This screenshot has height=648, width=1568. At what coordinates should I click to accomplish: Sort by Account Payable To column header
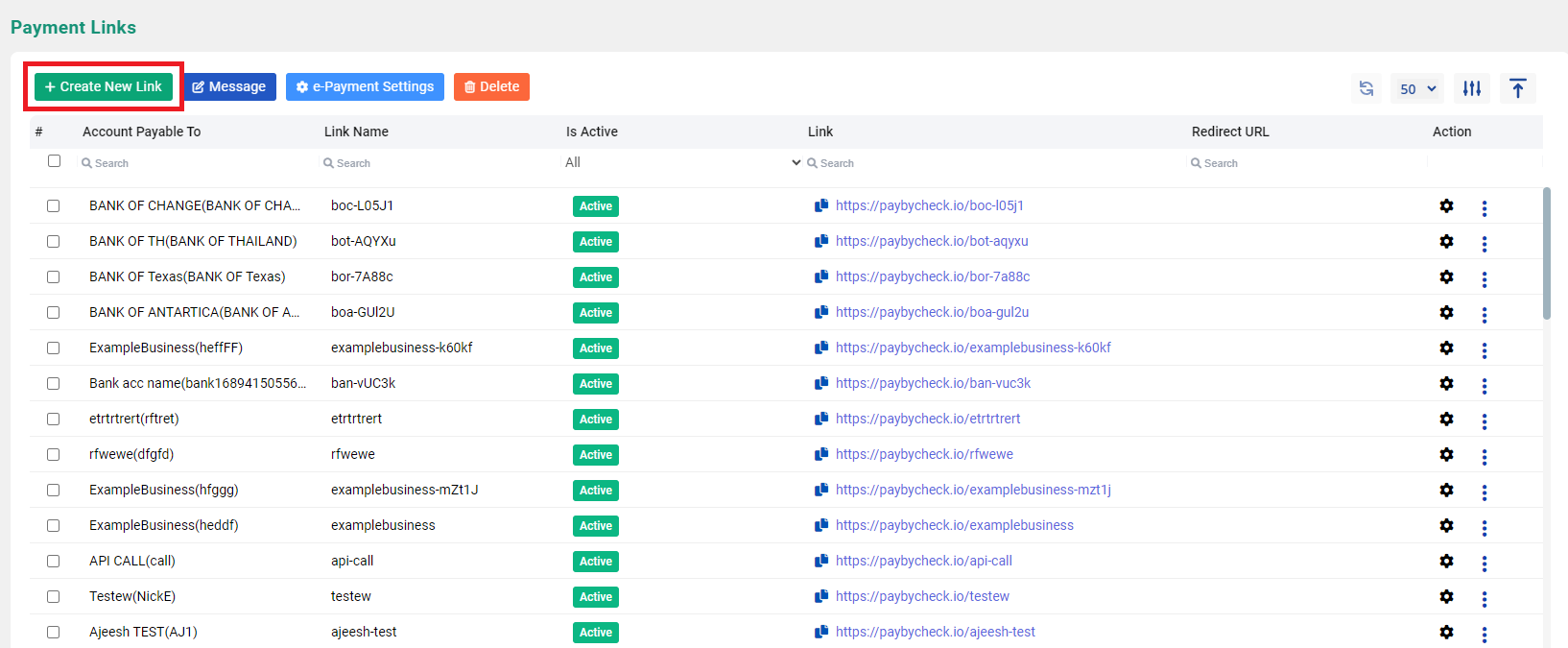tap(141, 132)
